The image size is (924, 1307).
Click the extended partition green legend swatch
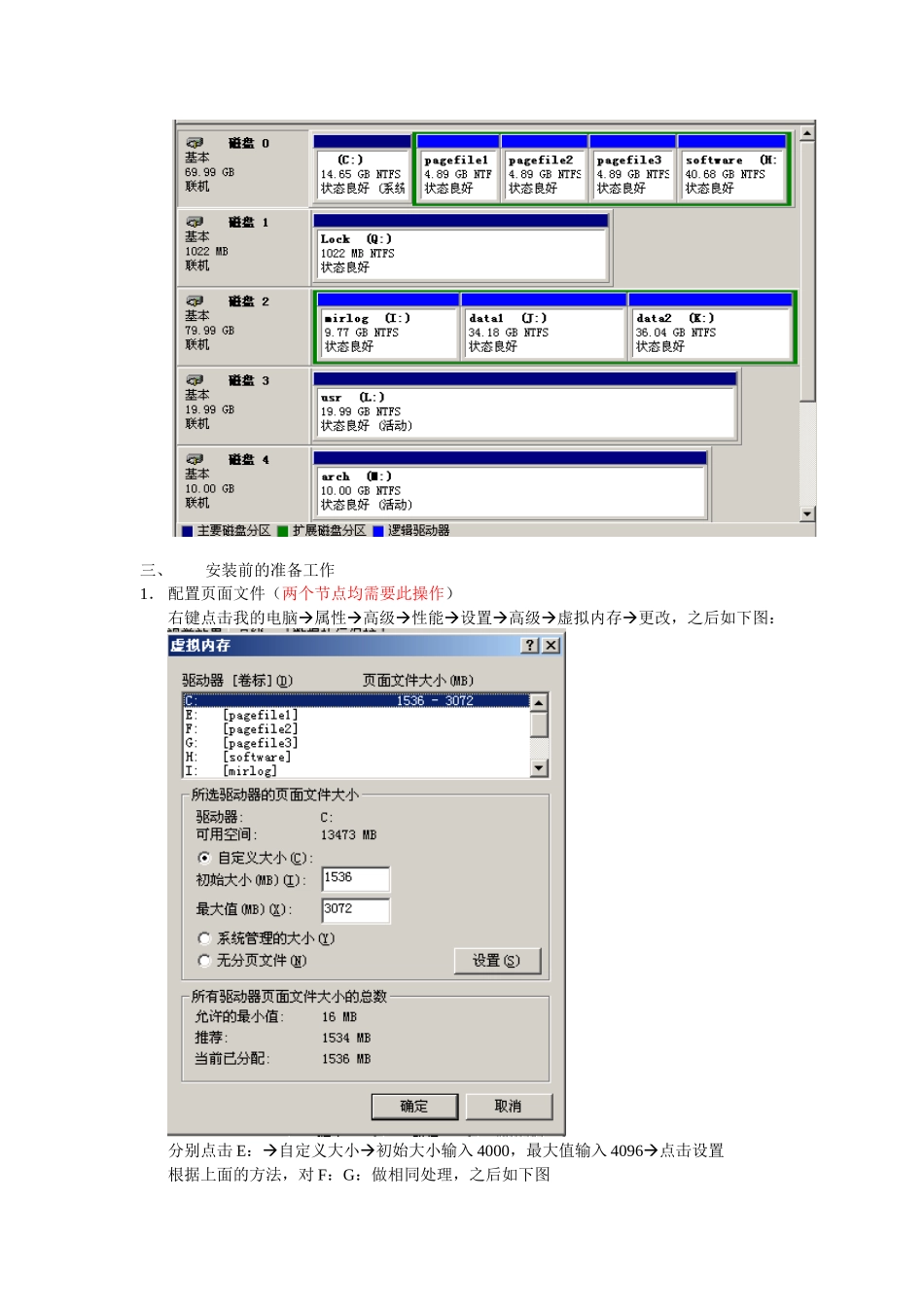click(282, 531)
